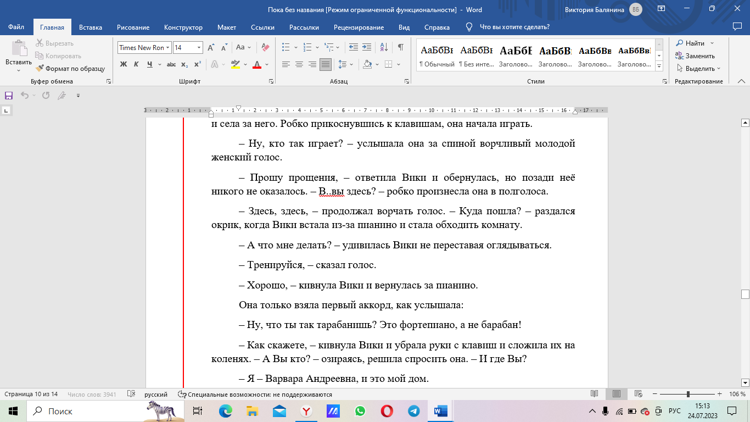Enable justified paragraph alignment
Screen dimensions: 750x422
click(x=326, y=65)
